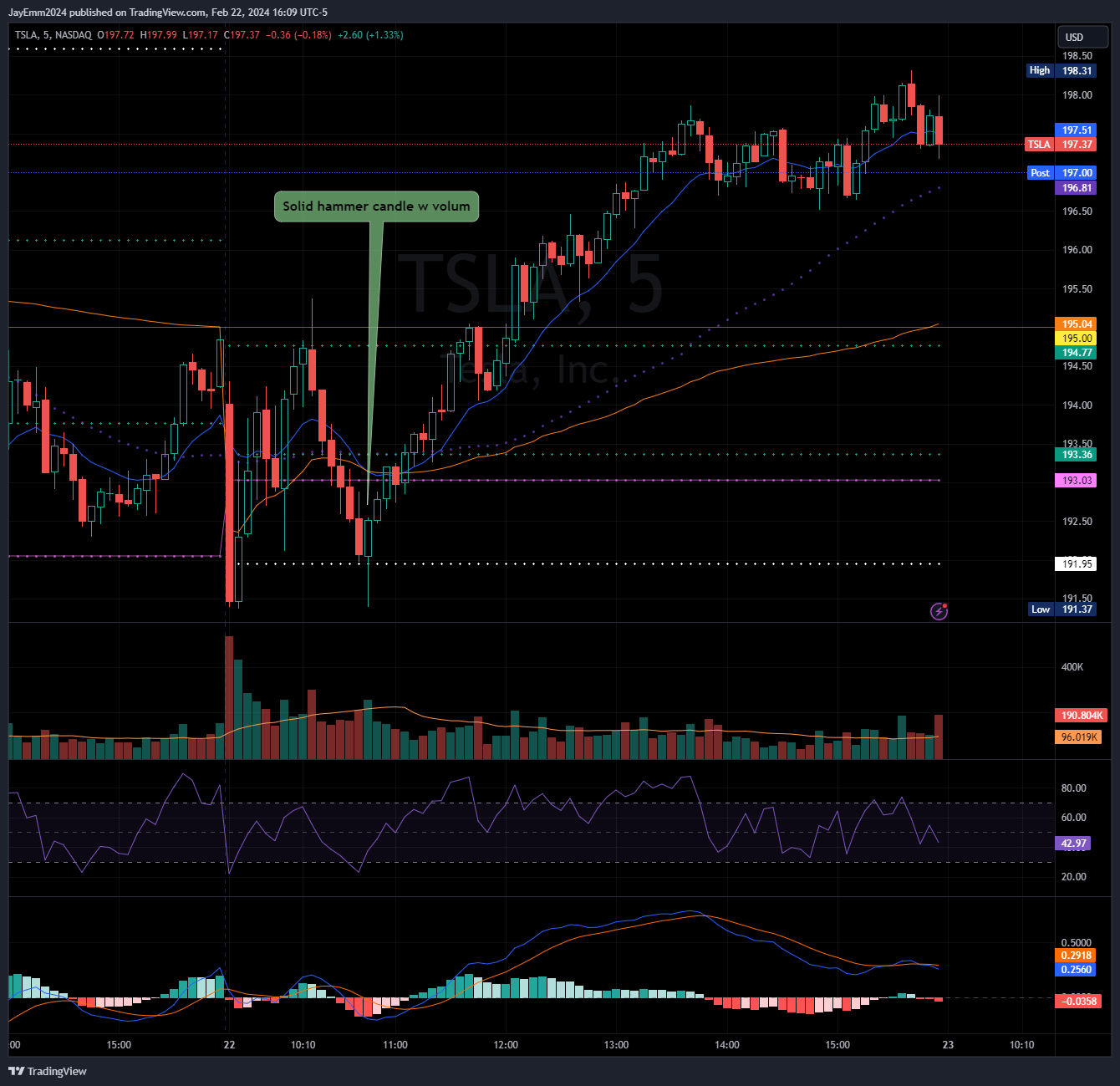Click the 198.00 price axis label
This screenshot has height=1086, width=1120.
(x=1077, y=95)
